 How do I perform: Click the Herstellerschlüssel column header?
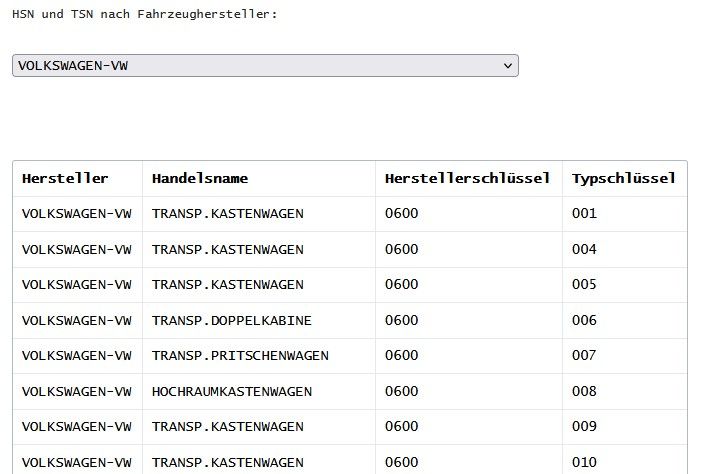click(467, 178)
